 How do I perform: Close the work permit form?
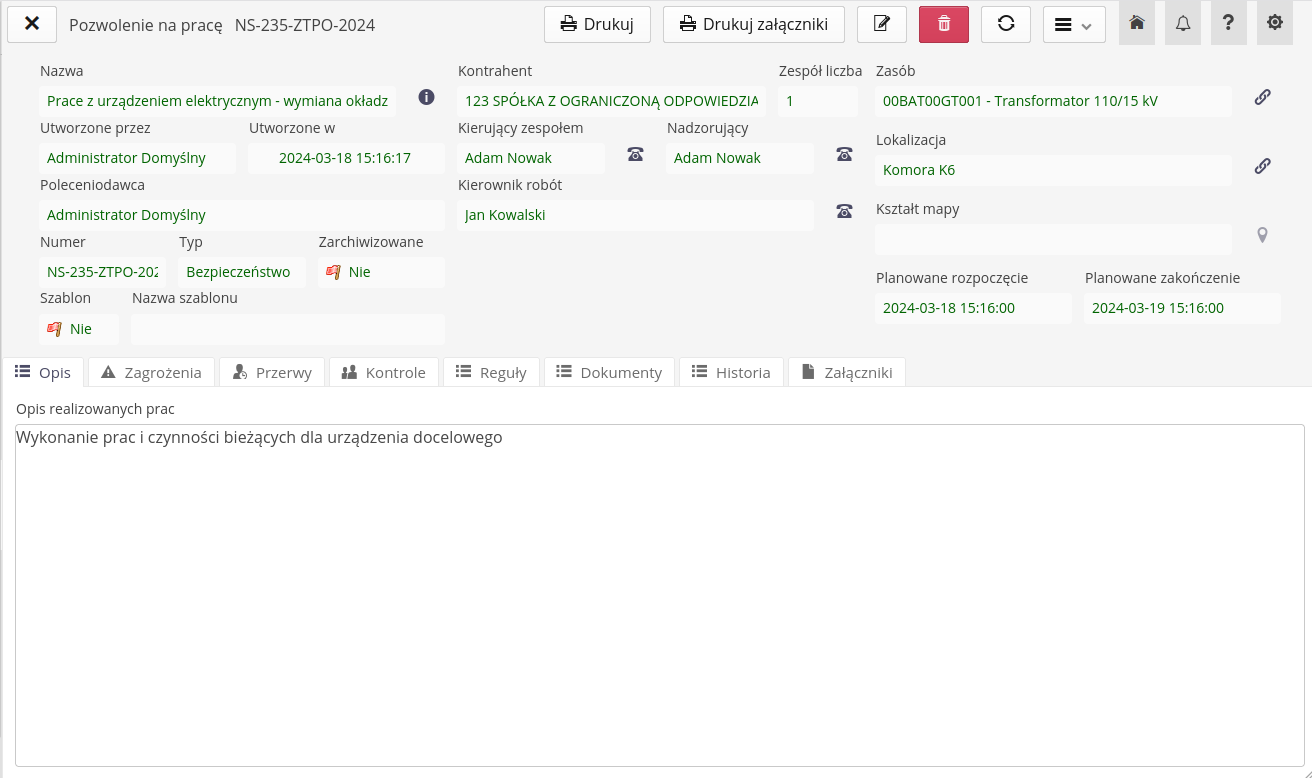[32, 24]
